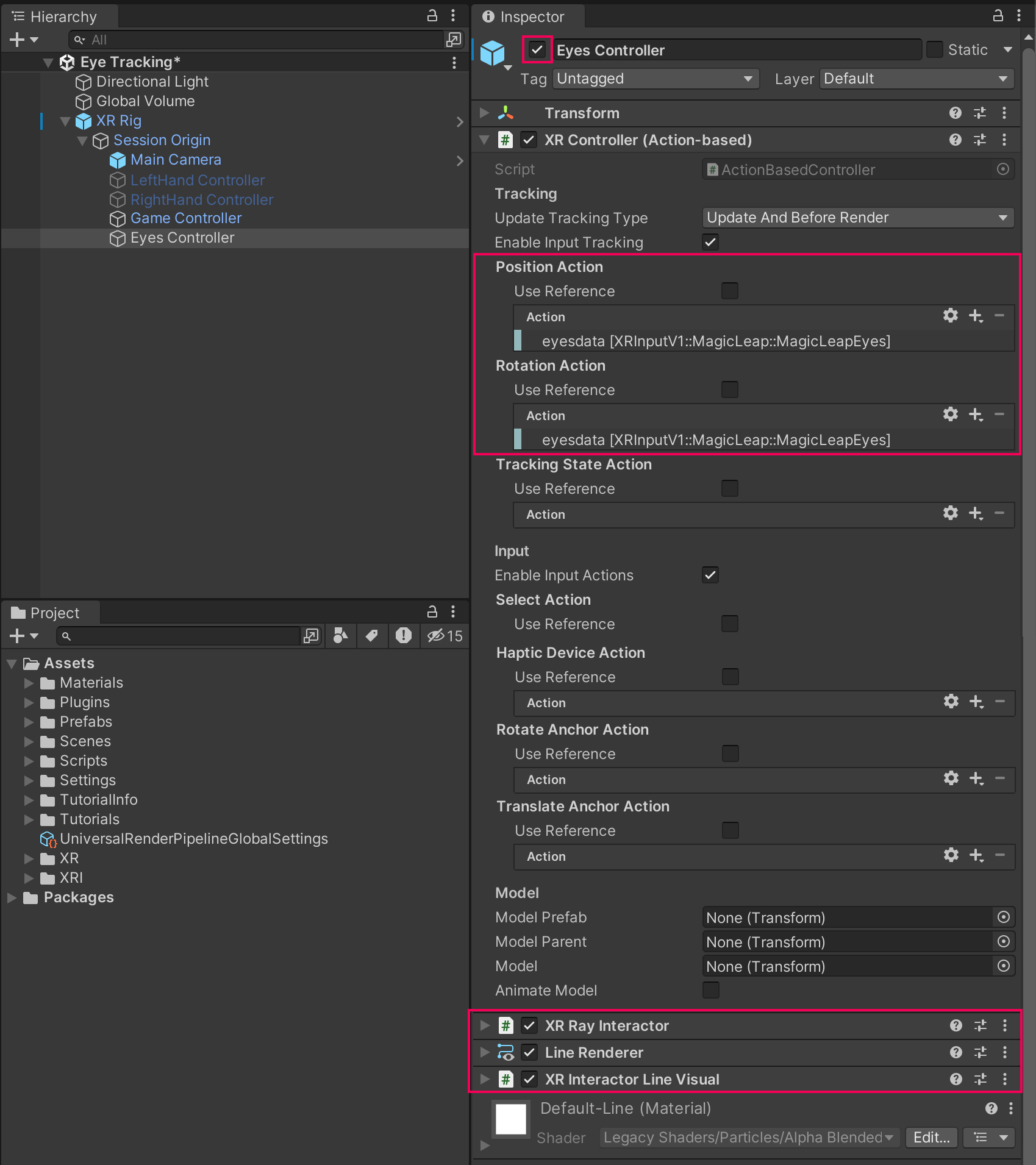Open Transform component preset settings icon

click(980, 113)
